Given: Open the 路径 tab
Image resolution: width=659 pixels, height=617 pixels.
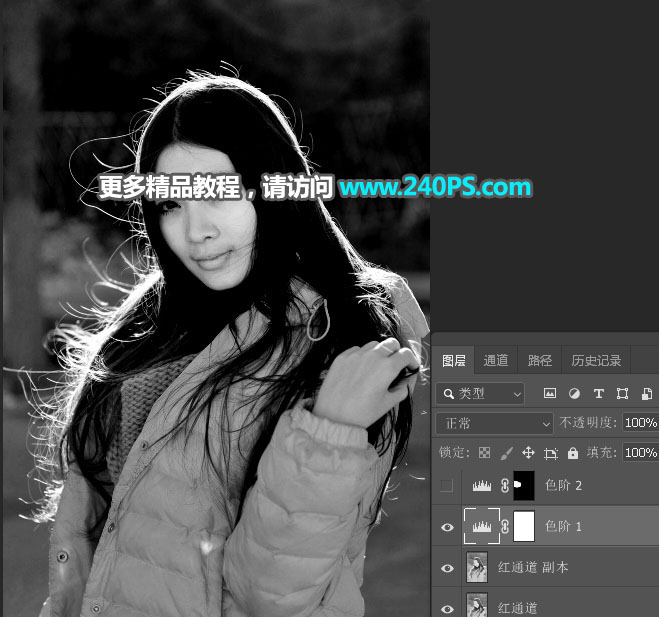Looking at the screenshot, I should coord(540,360).
